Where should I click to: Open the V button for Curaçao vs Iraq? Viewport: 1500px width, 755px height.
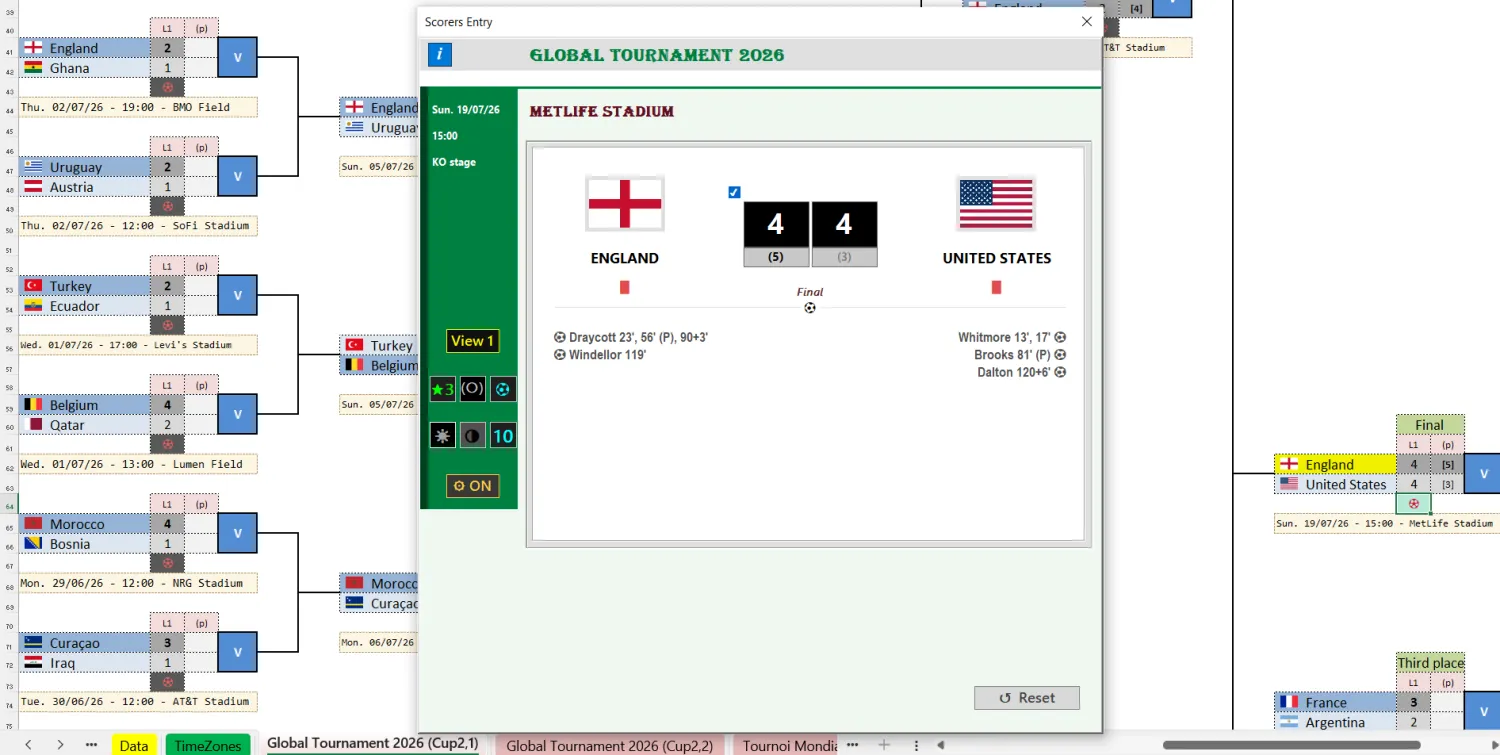pyautogui.click(x=238, y=652)
